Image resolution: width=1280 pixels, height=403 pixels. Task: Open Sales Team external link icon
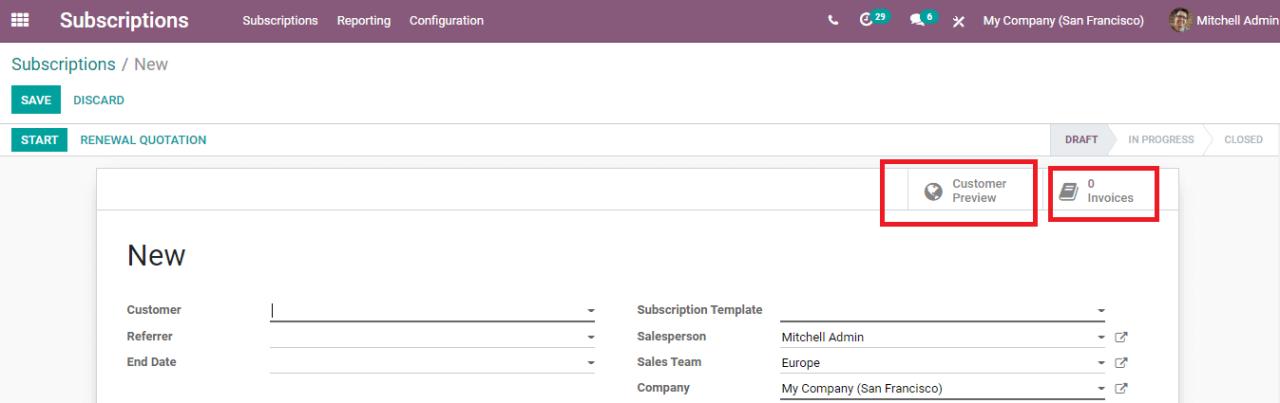pos(1122,363)
